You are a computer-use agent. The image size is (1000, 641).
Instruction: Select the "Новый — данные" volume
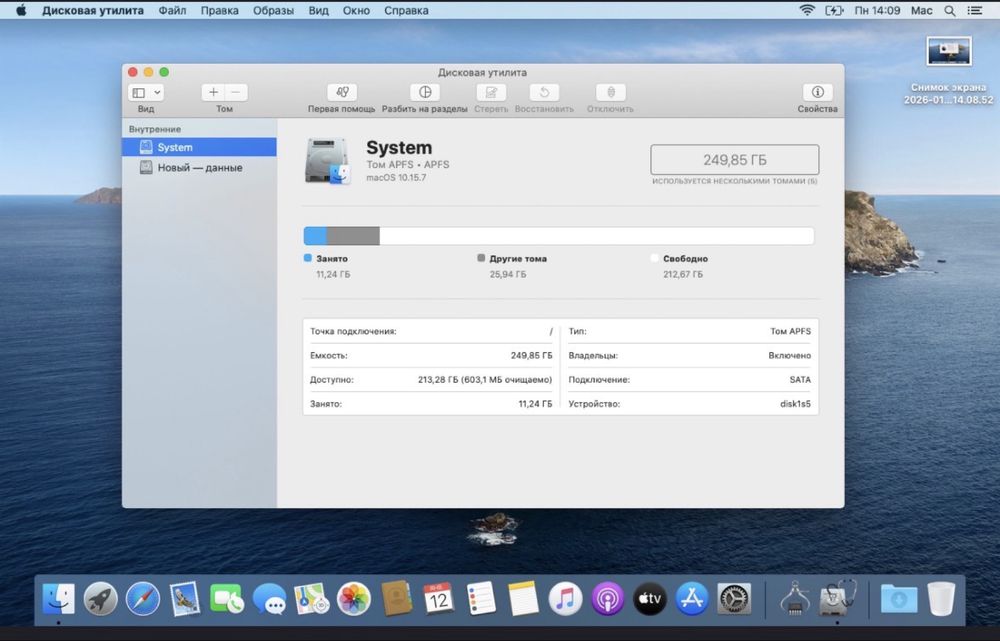point(199,168)
